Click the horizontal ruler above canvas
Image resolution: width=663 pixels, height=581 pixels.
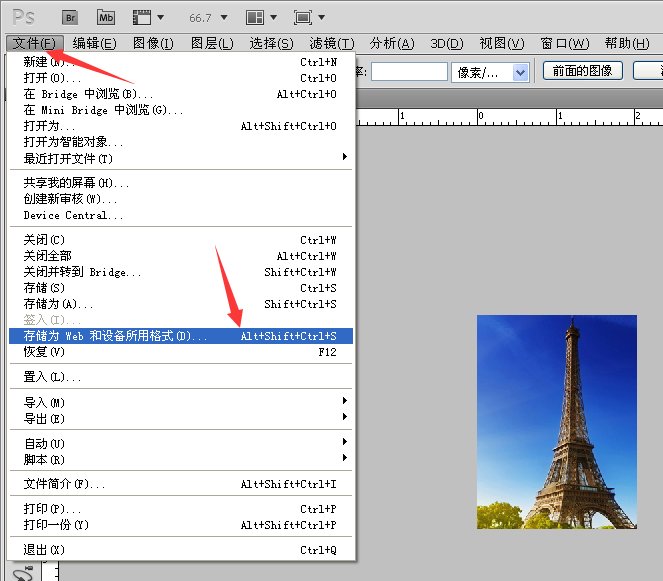pyautogui.click(x=510, y=117)
